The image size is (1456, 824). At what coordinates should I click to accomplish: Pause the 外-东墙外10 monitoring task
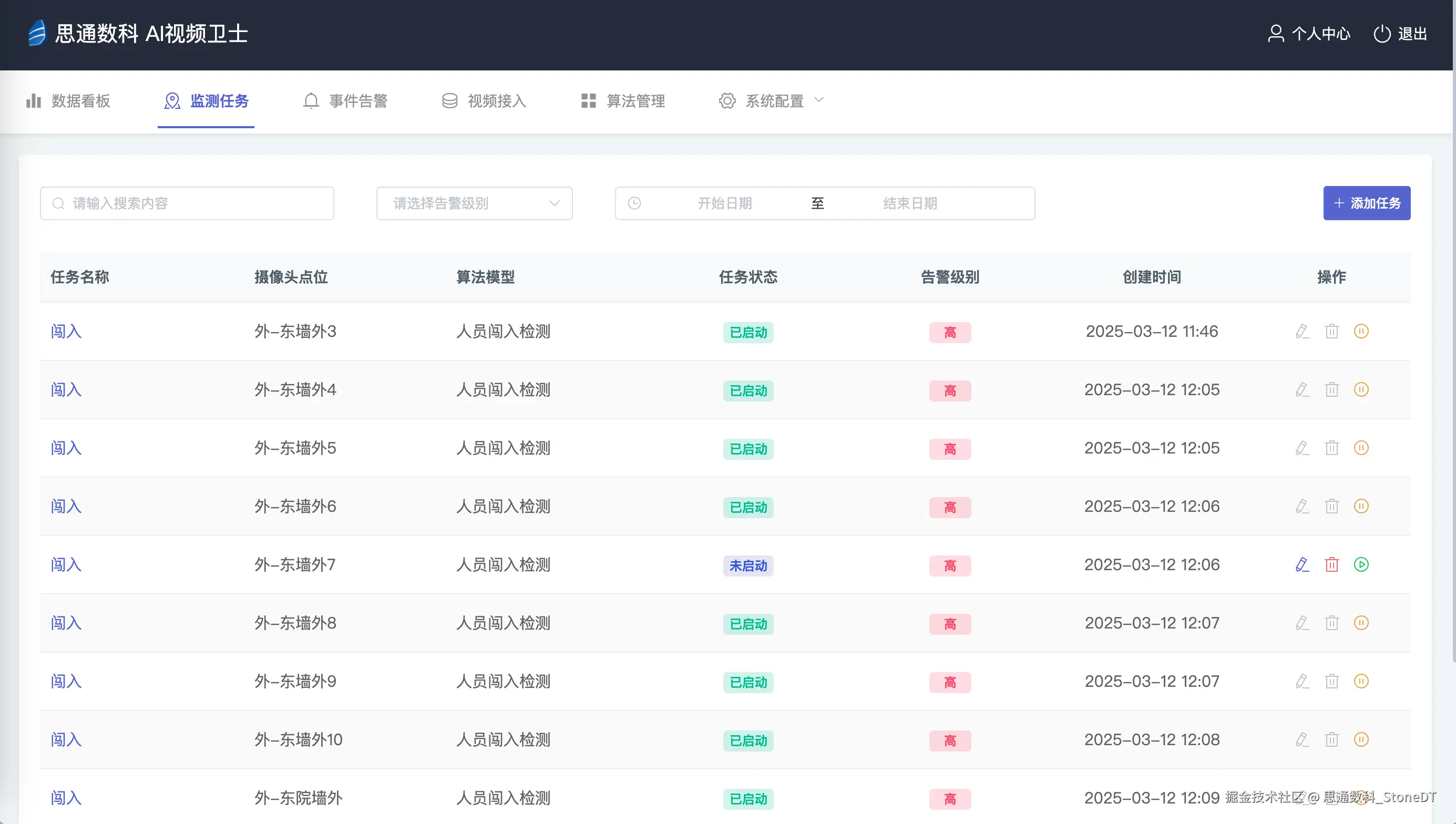[1361, 739]
